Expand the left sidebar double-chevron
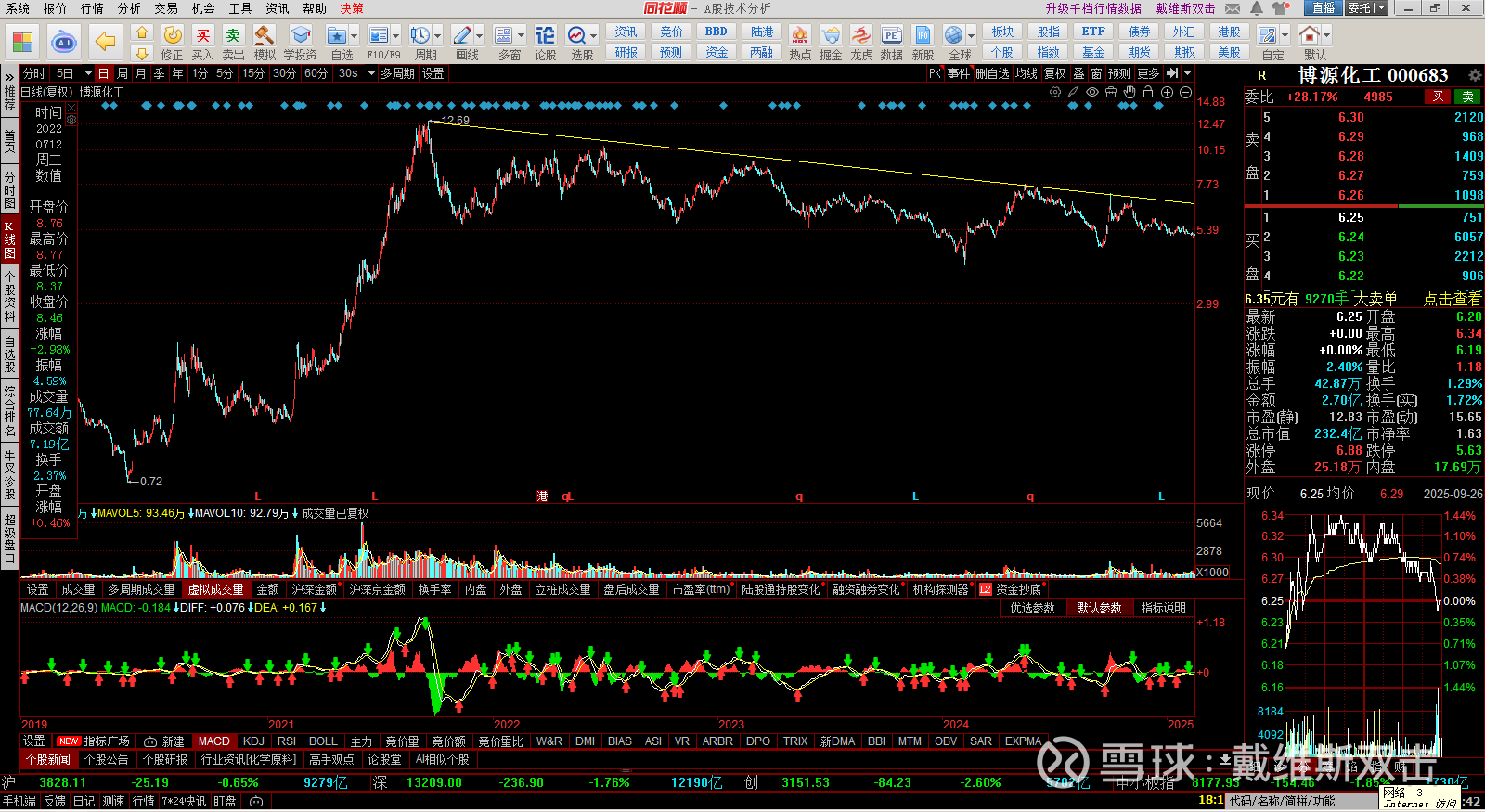 pyautogui.click(x=9, y=76)
